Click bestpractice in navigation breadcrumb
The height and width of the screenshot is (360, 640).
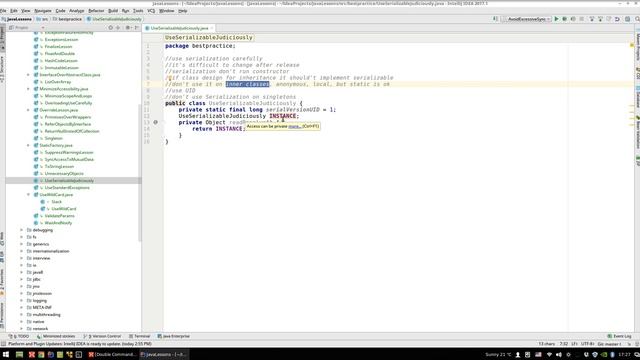[x=67, y=19]
